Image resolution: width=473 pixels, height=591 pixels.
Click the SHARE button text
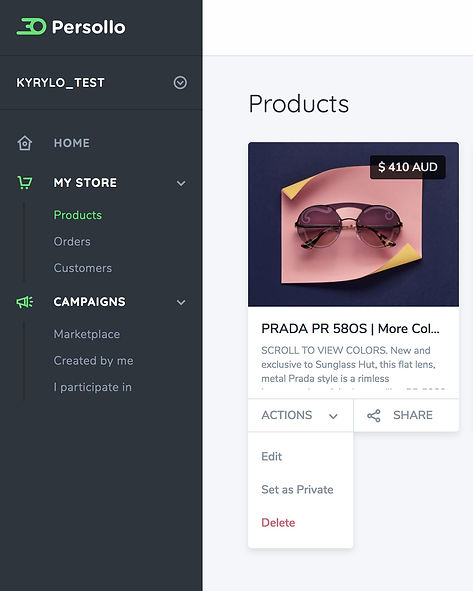(x=413, y=415)
